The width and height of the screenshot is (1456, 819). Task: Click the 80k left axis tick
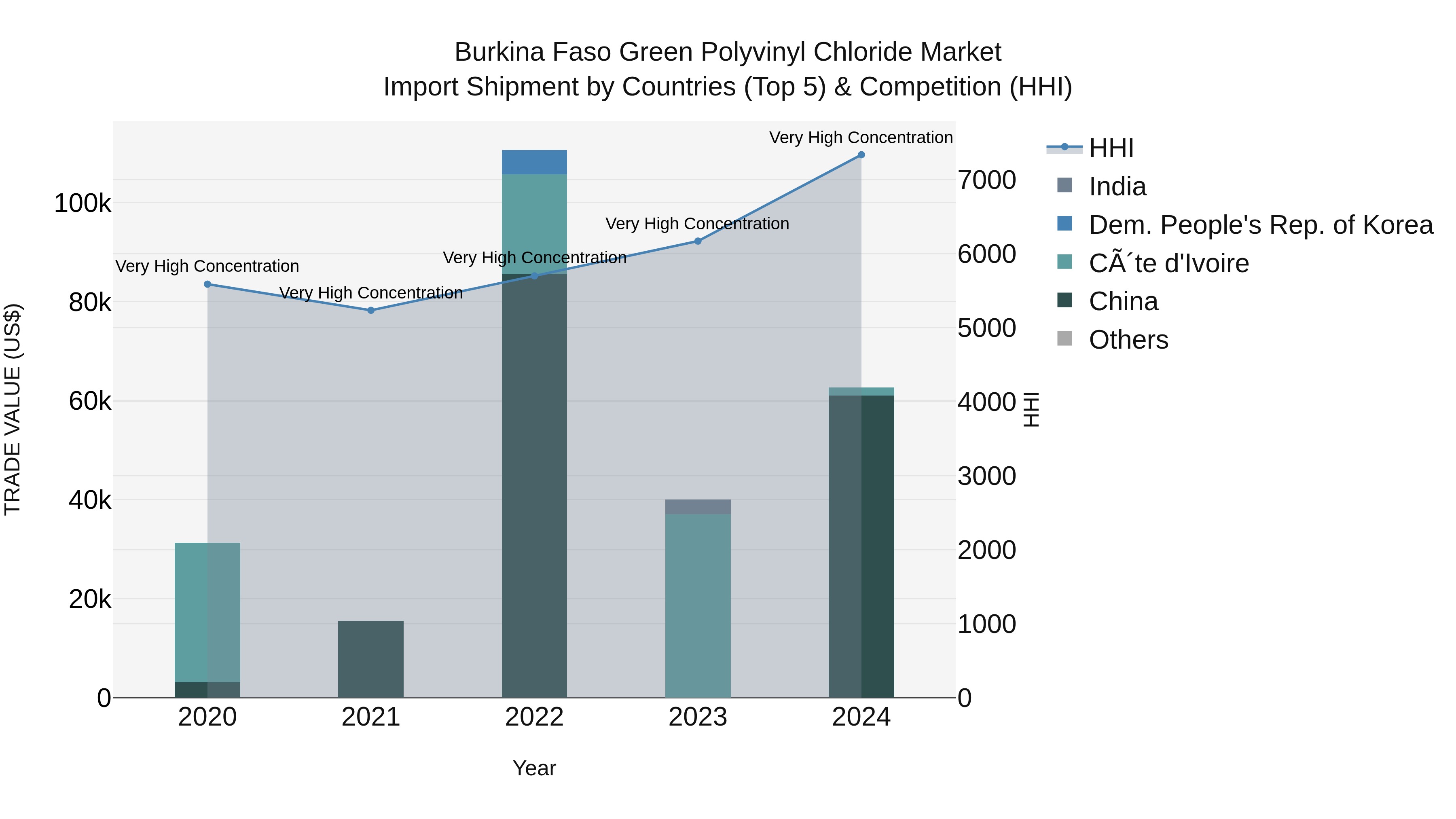90,303
